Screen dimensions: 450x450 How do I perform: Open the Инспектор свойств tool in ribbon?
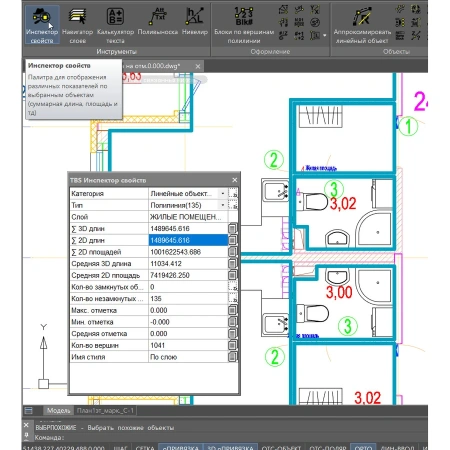click(x=42, y=25)
